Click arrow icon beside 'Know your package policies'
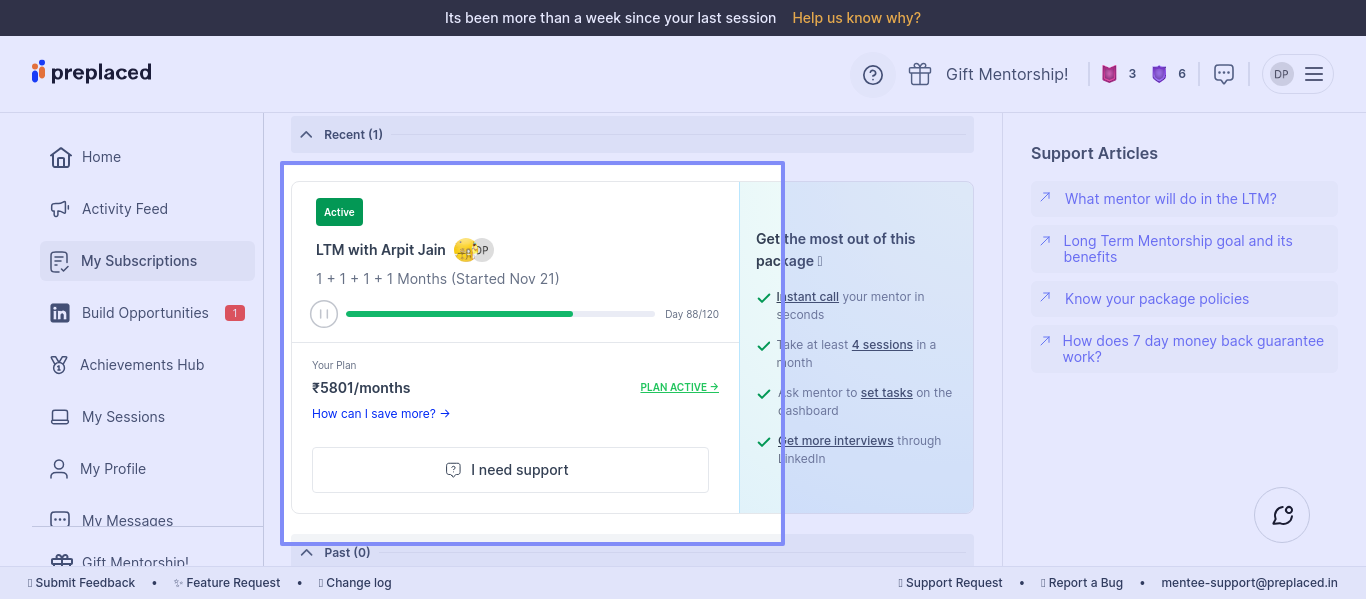The image size is (1366, 599). coord(1045,297)
